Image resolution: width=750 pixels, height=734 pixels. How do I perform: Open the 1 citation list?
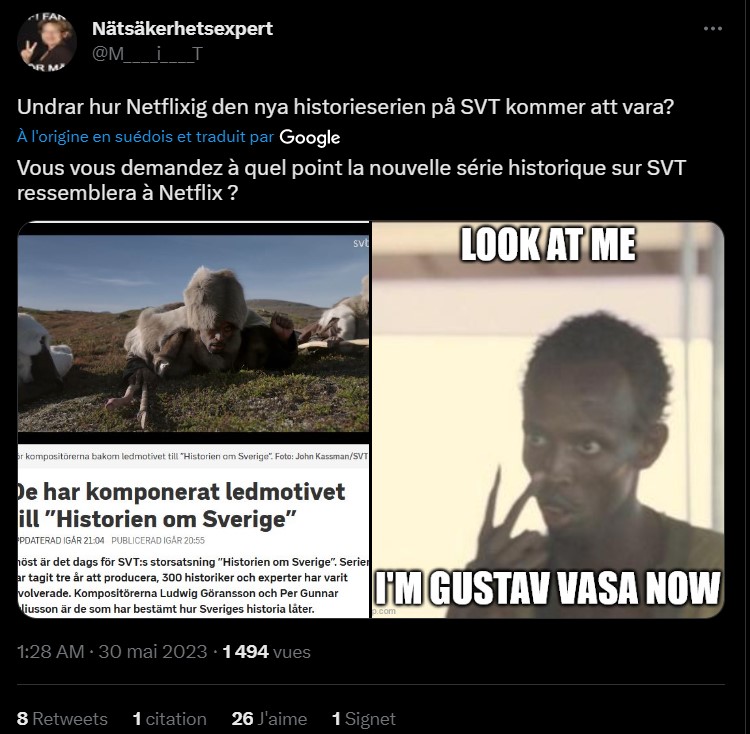tap(169, 719)
